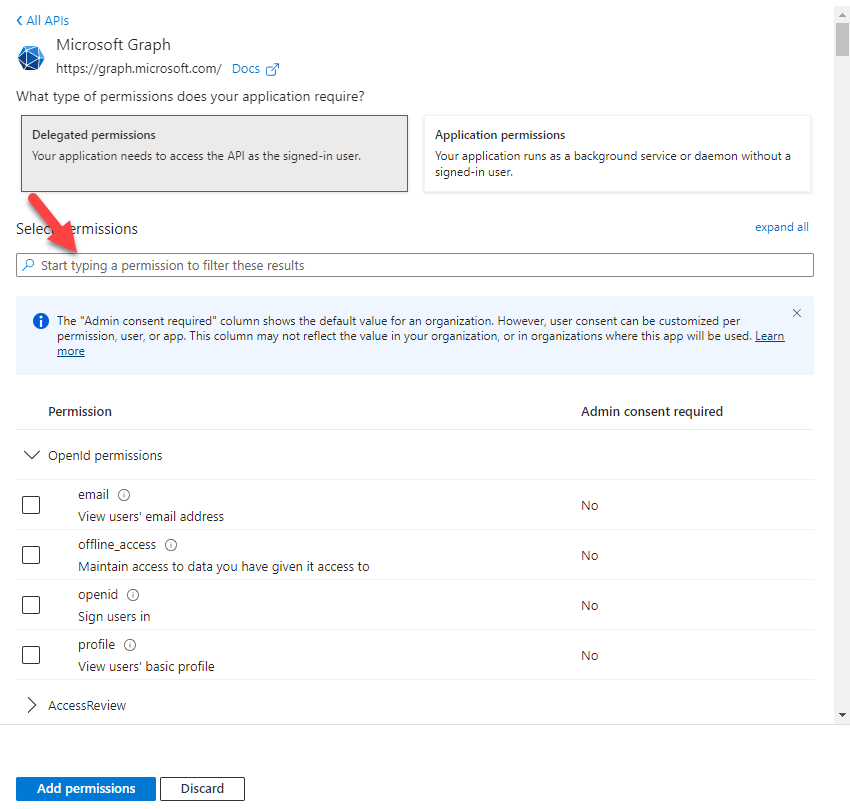850x809 pixels.
Task: Check the email permission checkbox
Action: point(31,505)
